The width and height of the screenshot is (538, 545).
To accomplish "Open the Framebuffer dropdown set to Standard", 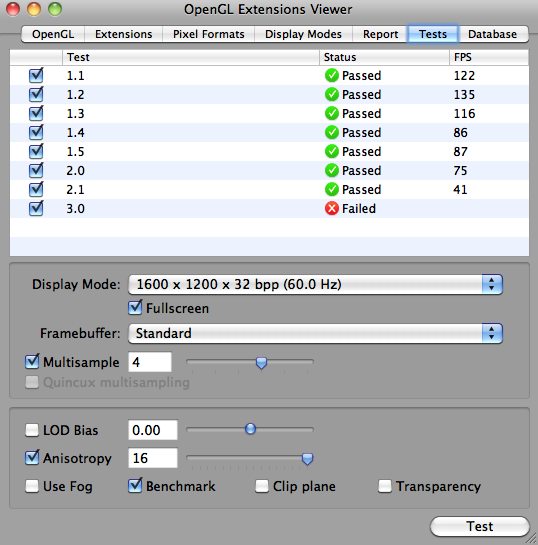I will click(315, 333).
